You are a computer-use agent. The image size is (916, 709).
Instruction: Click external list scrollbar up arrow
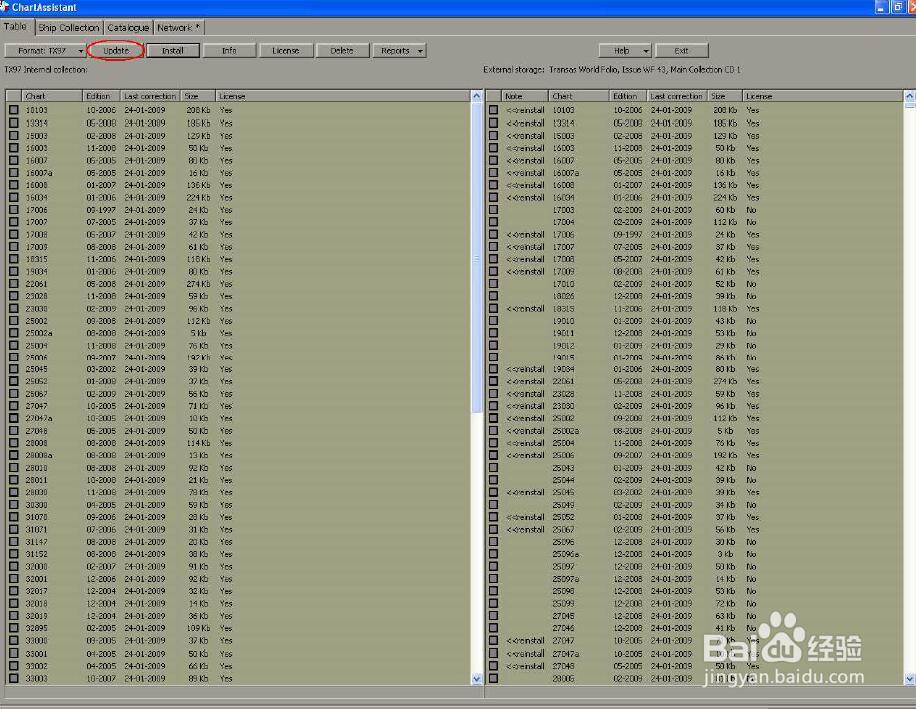click(909, 96)
